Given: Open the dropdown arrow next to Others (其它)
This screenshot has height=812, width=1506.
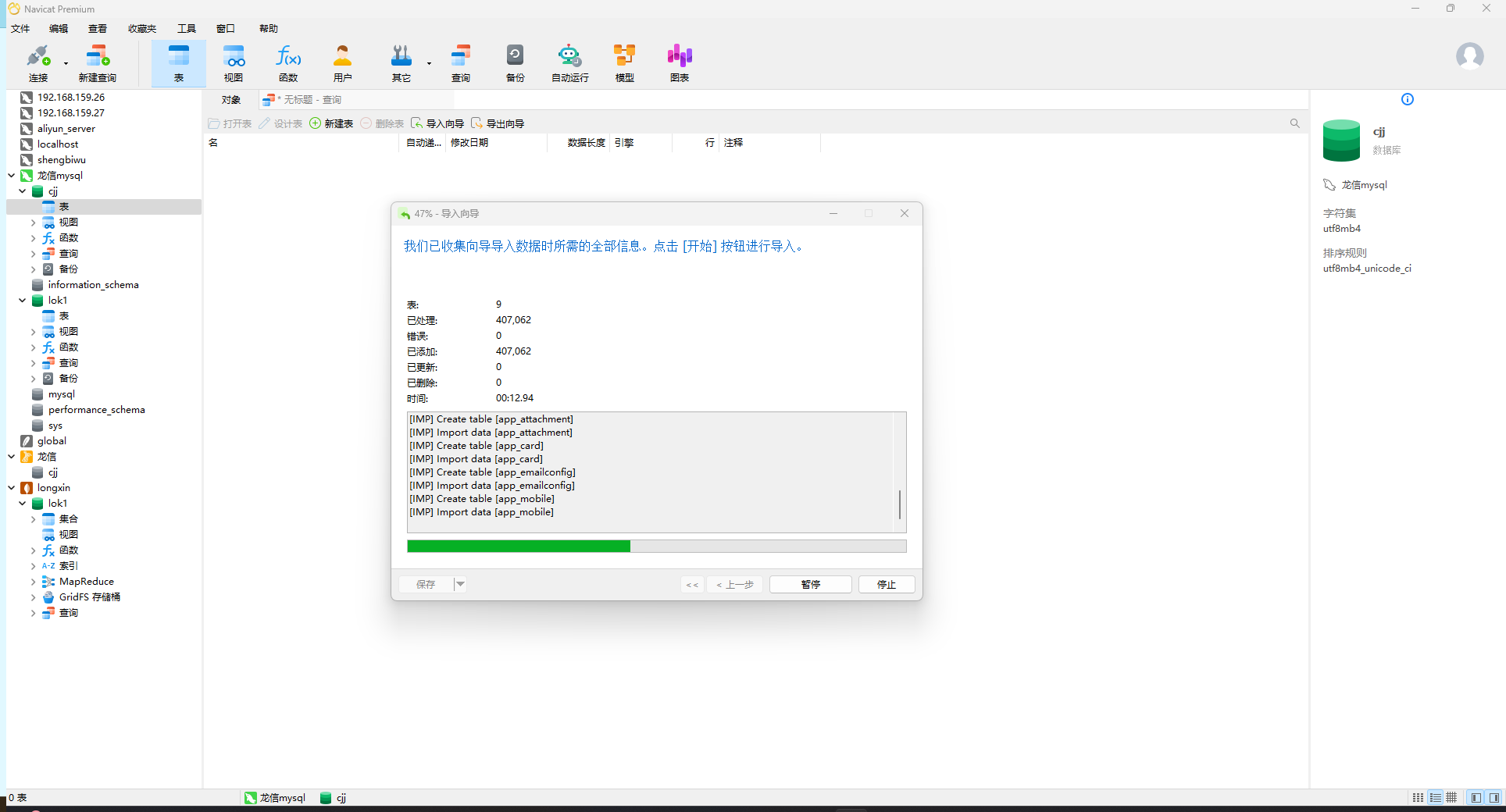Looking at the screenshot, I should pyautogui.click(x=429, y=63).
